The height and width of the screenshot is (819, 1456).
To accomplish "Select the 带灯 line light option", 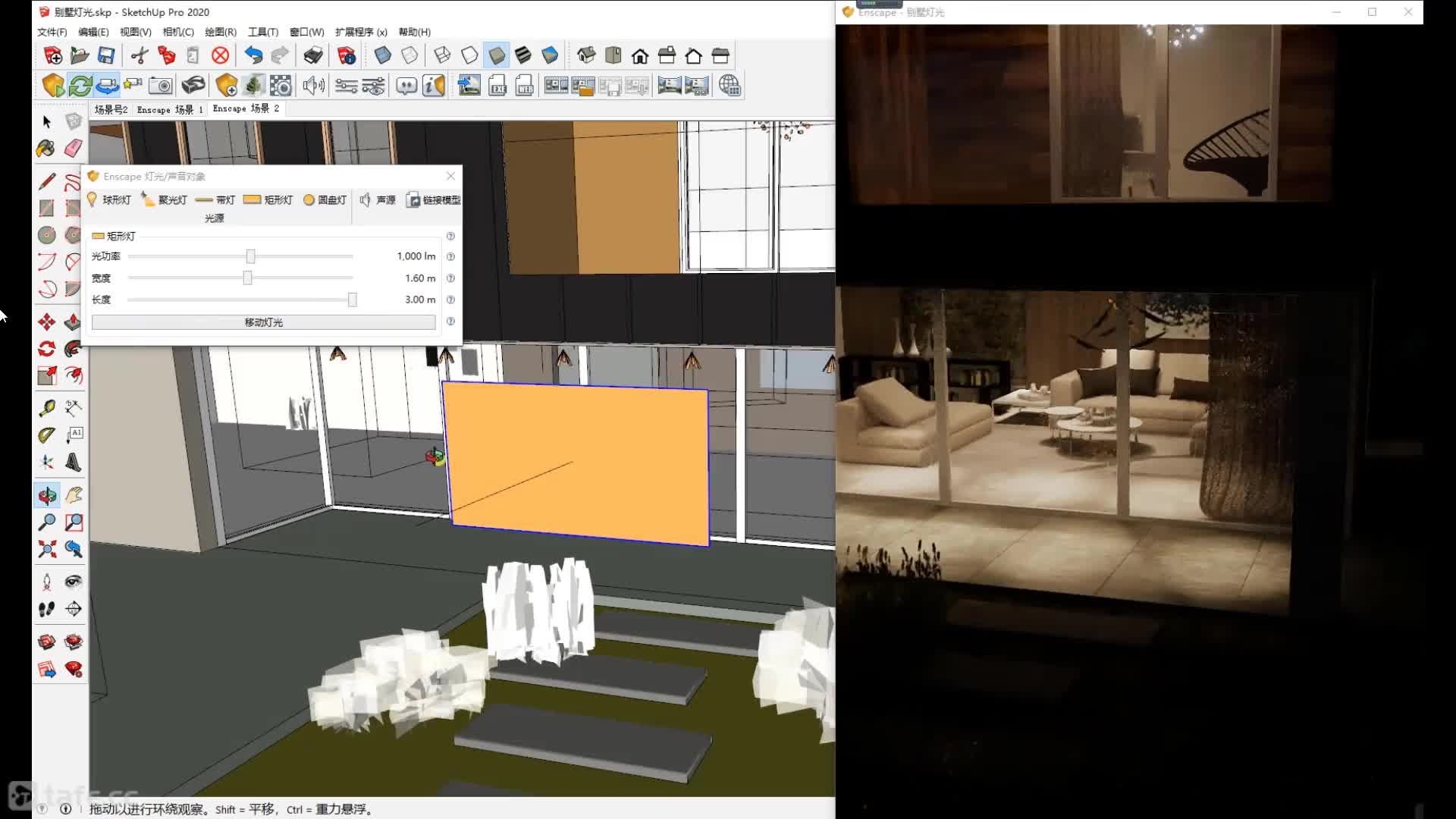I will (x=215, y=199).
